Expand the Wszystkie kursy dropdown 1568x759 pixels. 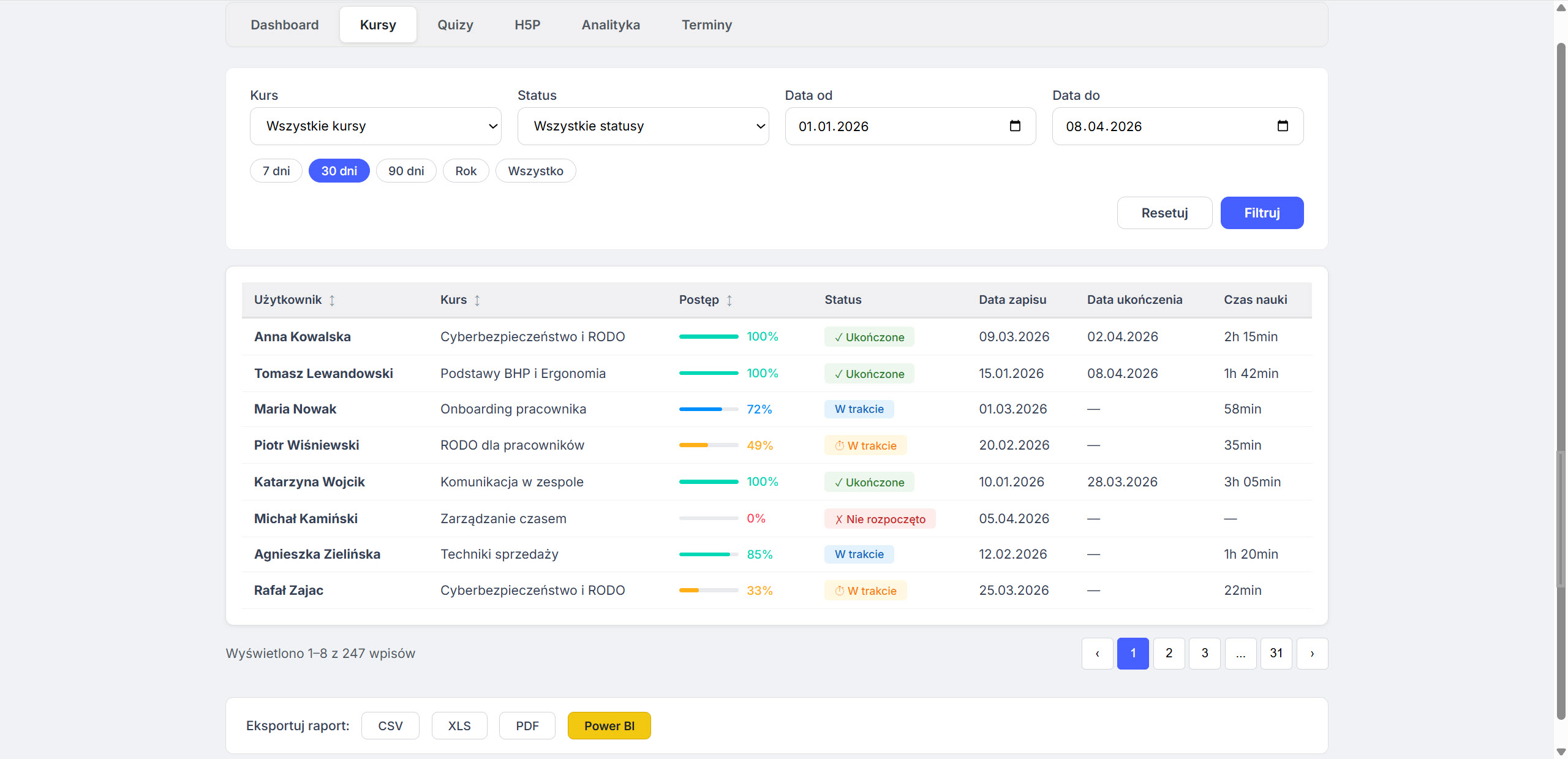[x=375, y=126]
